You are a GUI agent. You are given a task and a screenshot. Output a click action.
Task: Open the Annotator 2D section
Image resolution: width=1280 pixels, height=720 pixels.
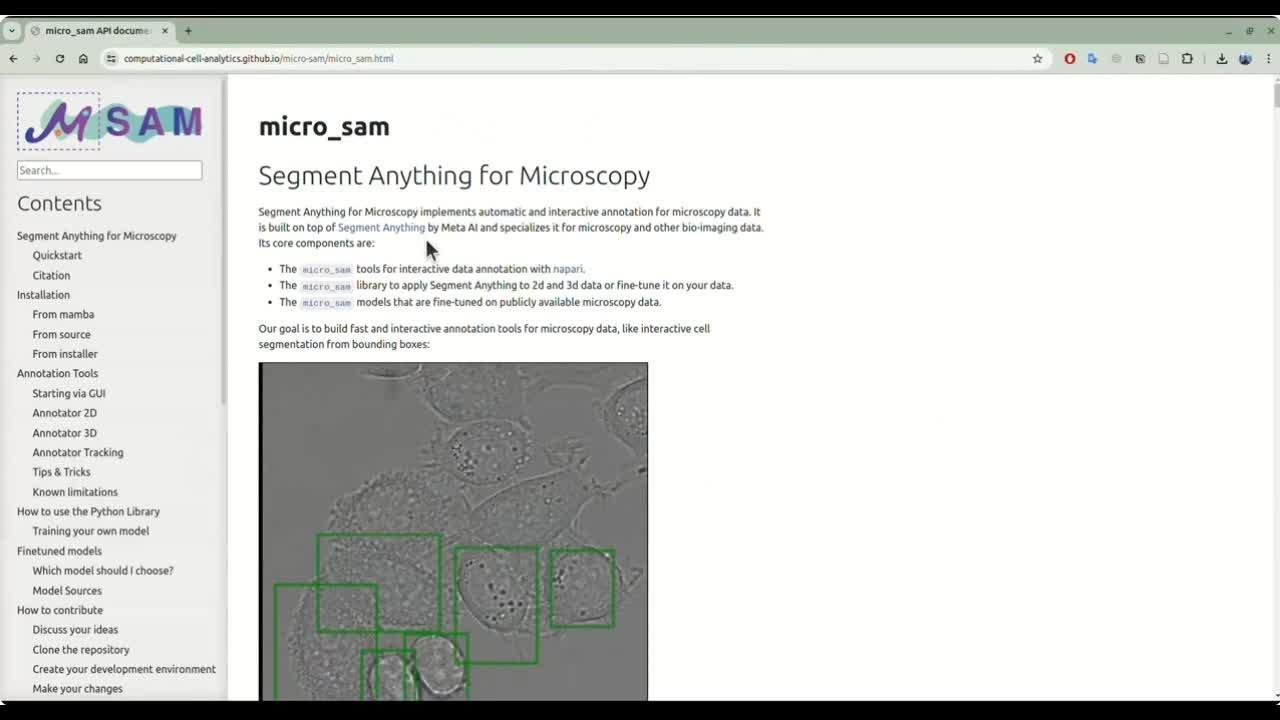(64, 413)
